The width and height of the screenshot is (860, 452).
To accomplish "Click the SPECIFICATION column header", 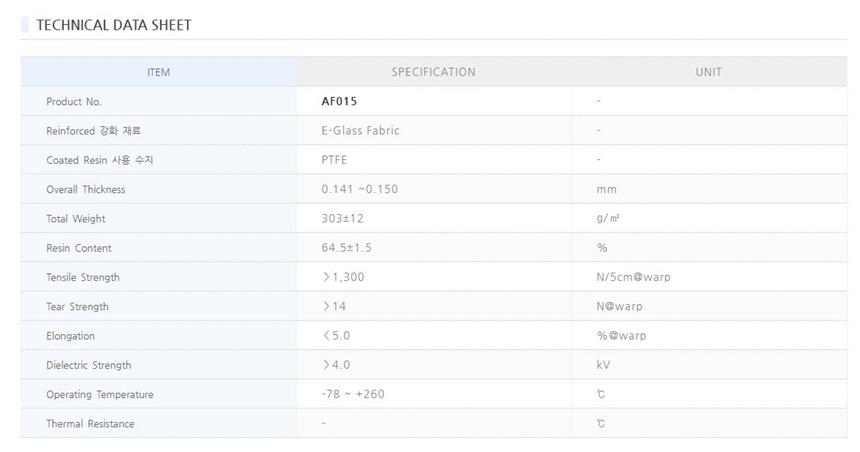I will coord(433,72).
